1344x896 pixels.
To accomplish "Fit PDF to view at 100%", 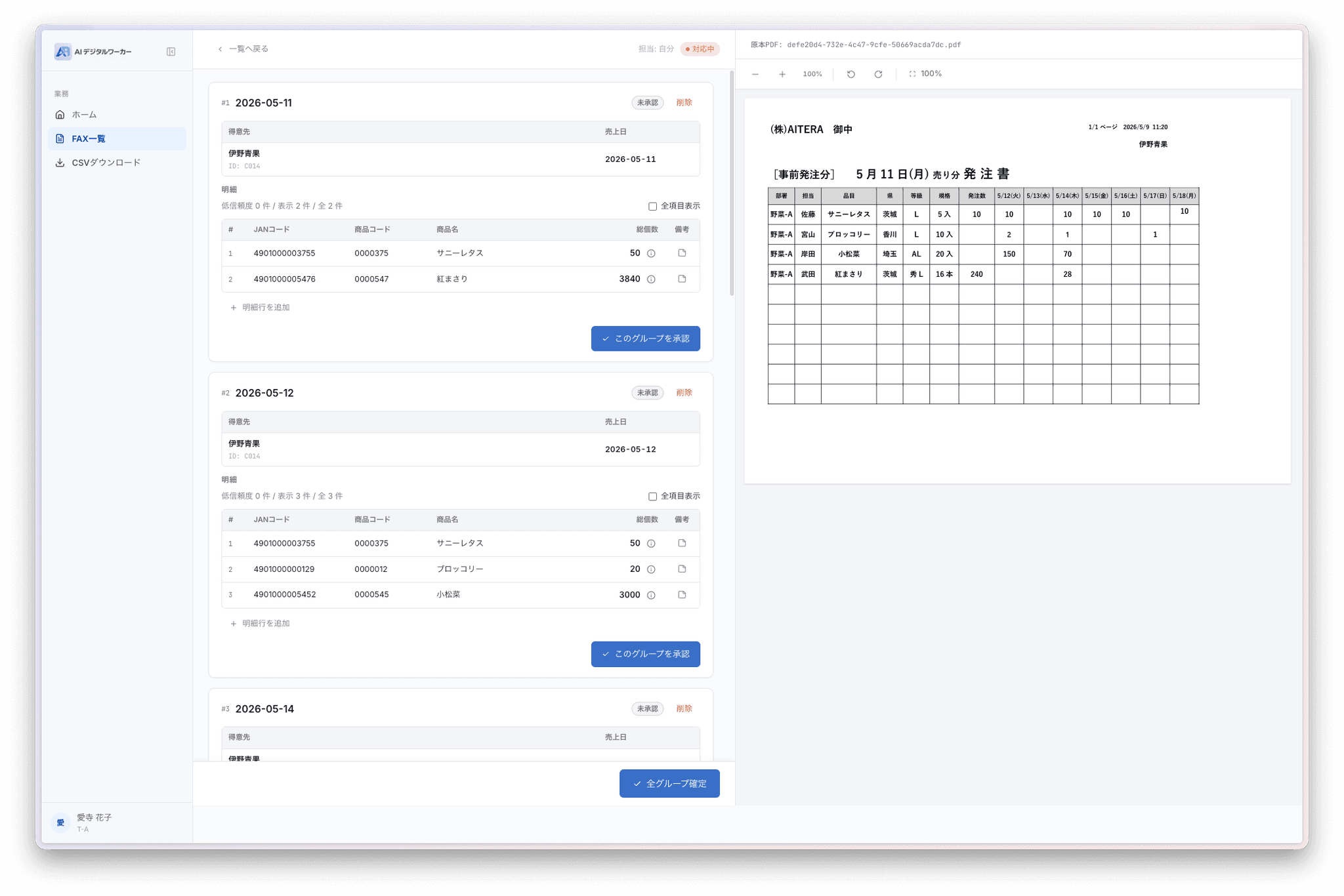I will click(x=925, y=74).
